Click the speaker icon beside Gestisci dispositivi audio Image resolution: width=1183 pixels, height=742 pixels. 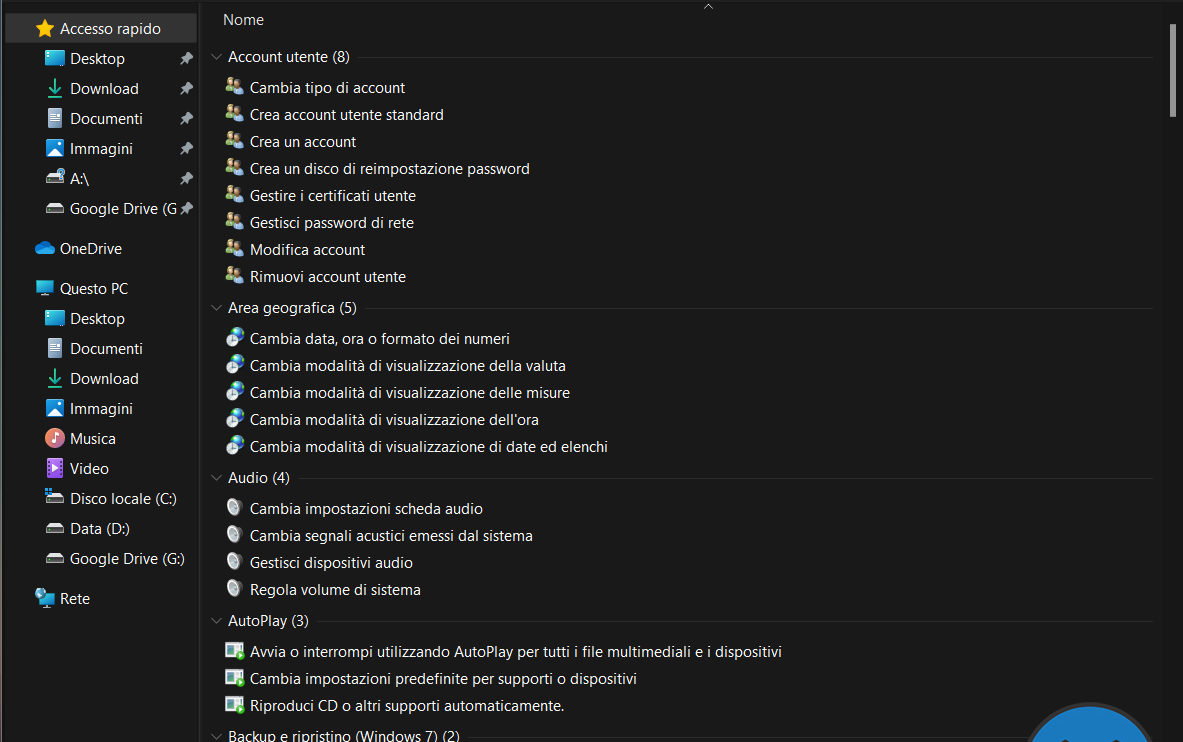pos(235,562)
